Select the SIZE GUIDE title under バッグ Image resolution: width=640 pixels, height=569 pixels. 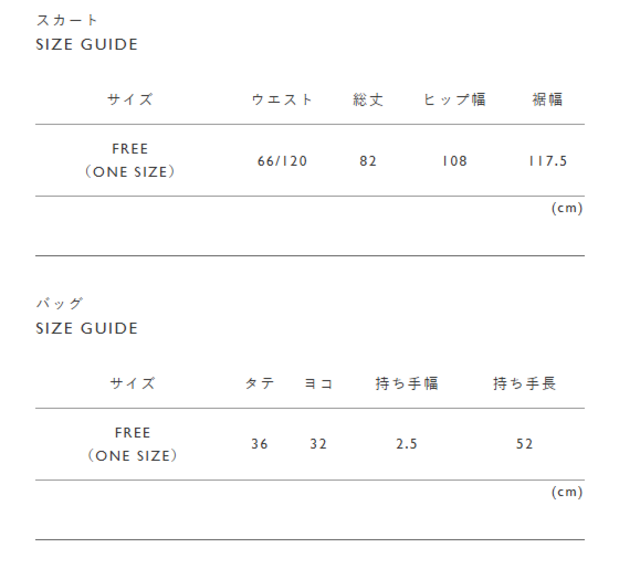(x=87, y=329)
